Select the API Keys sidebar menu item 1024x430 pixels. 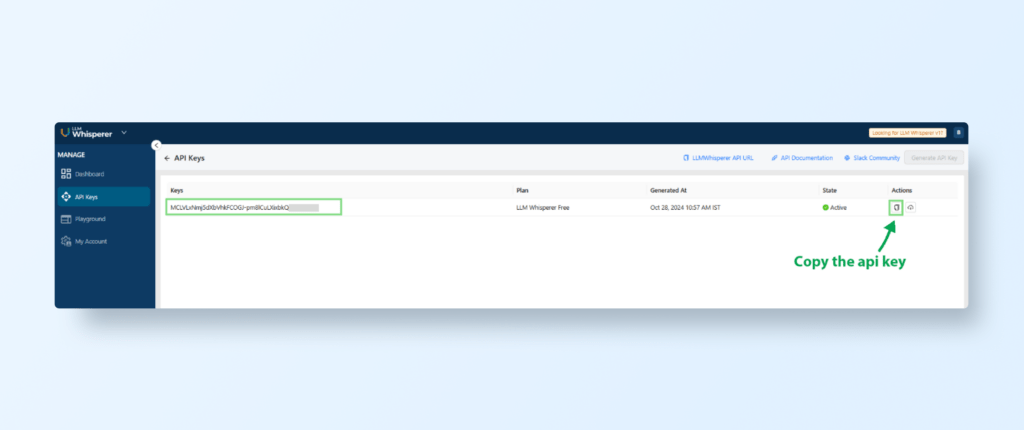coord(86,196)
